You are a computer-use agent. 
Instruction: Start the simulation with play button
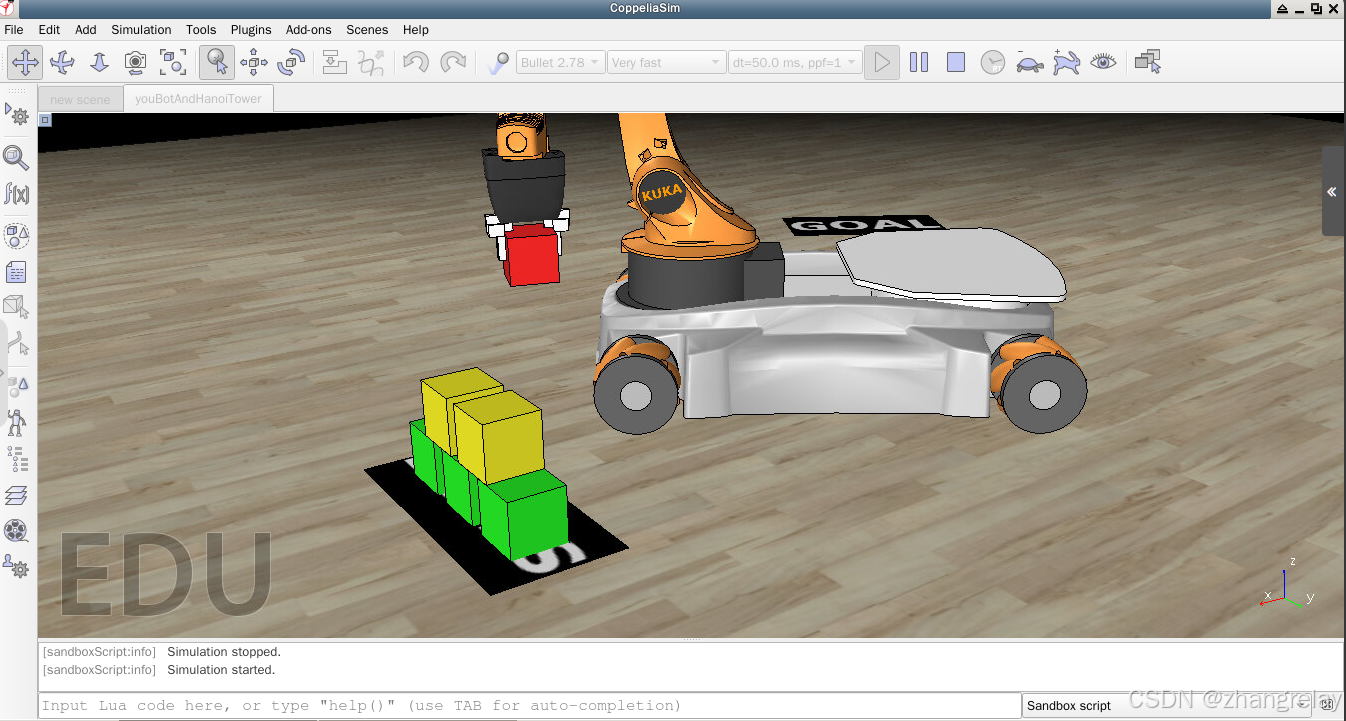tap(882, 62)
